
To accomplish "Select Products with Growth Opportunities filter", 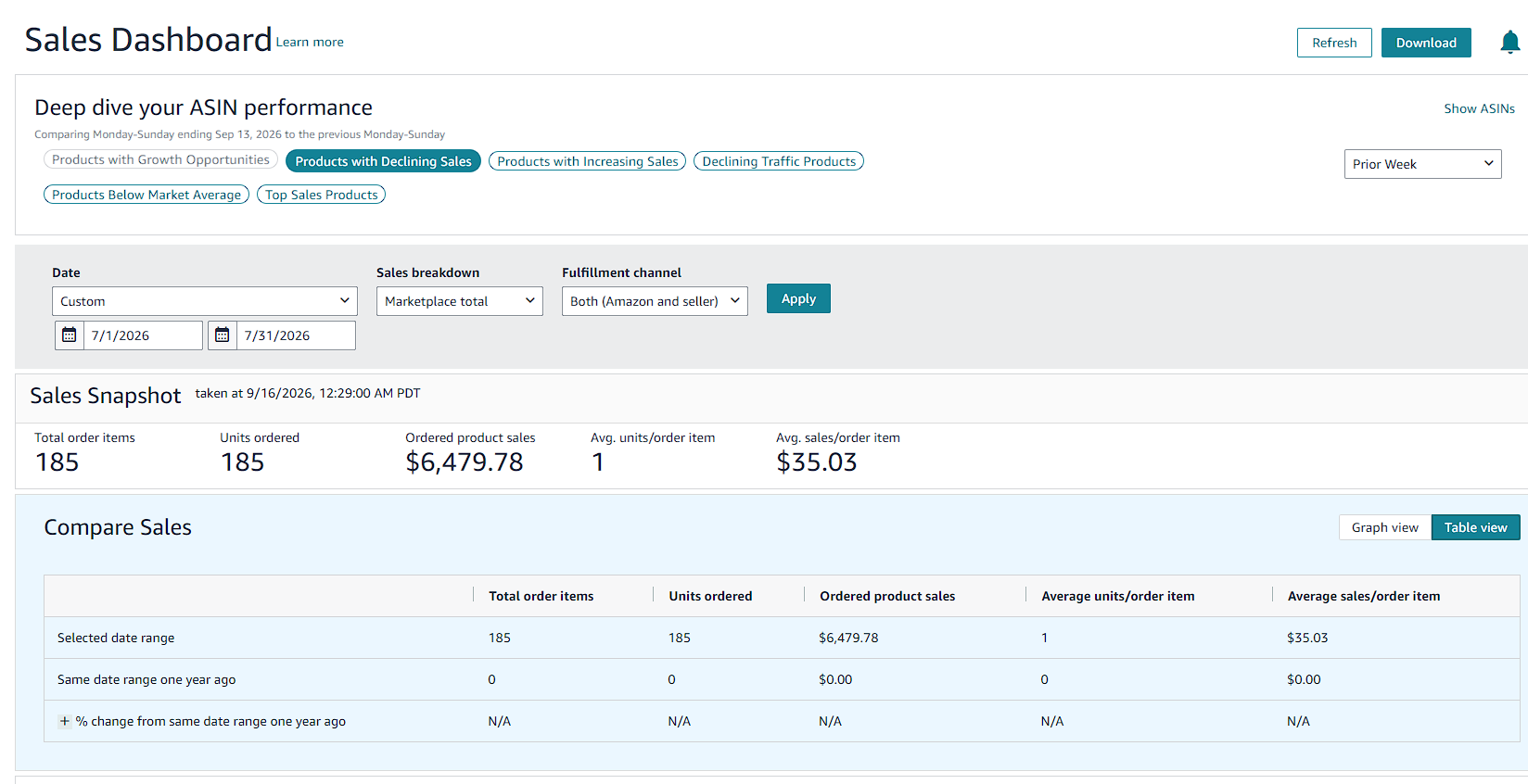I will click(160, 159).
